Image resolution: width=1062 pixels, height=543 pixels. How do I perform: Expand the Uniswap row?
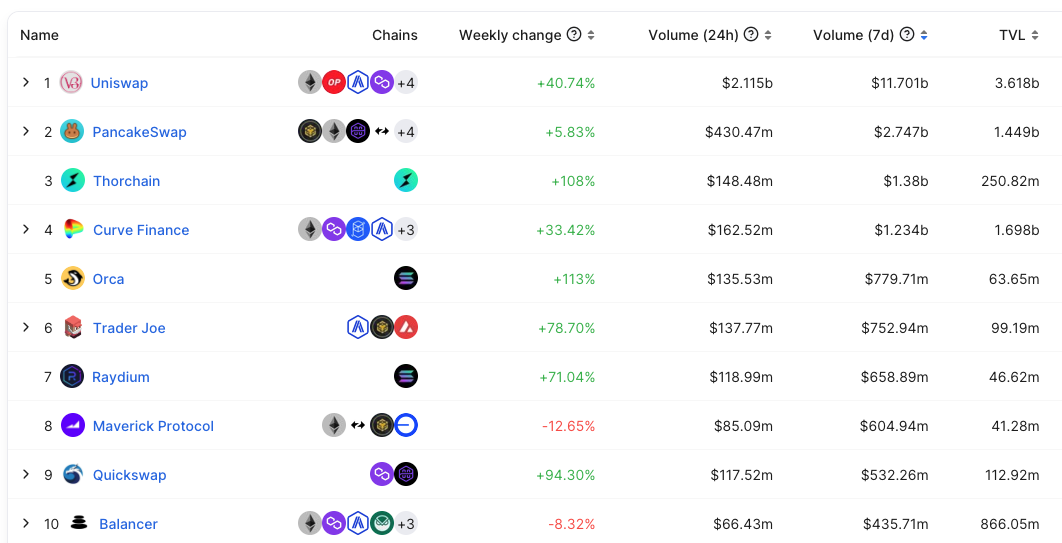(26, 83)
